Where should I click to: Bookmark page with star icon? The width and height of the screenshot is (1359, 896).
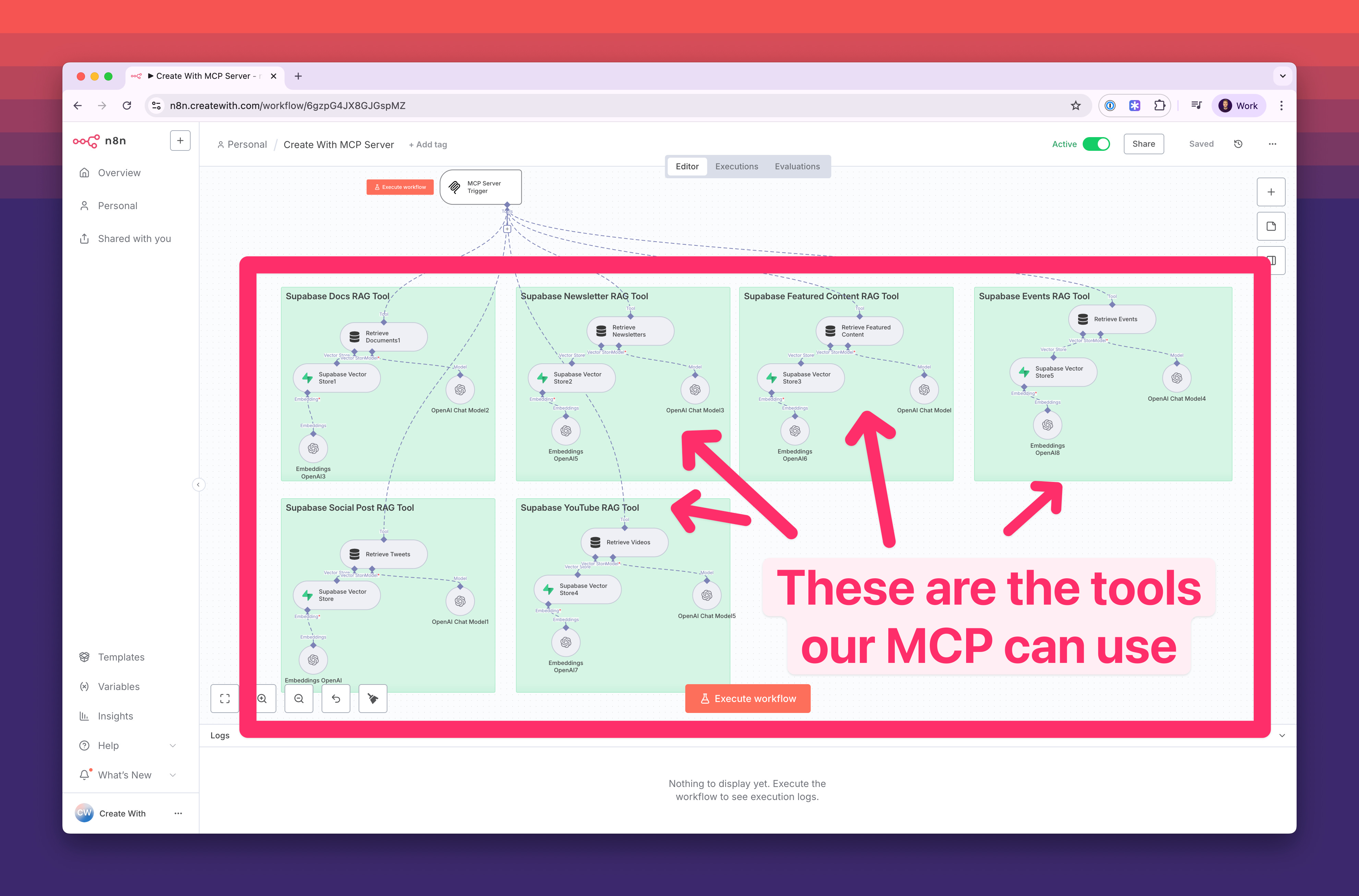click(1075, 106)
